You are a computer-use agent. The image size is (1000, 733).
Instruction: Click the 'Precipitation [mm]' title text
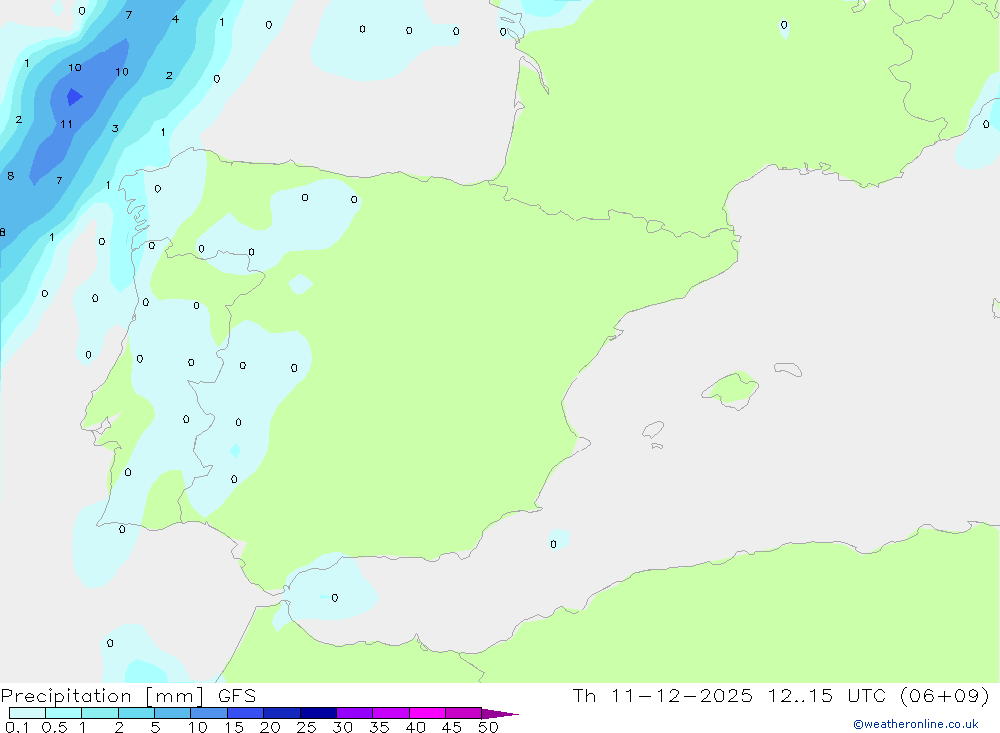(102, 696)
